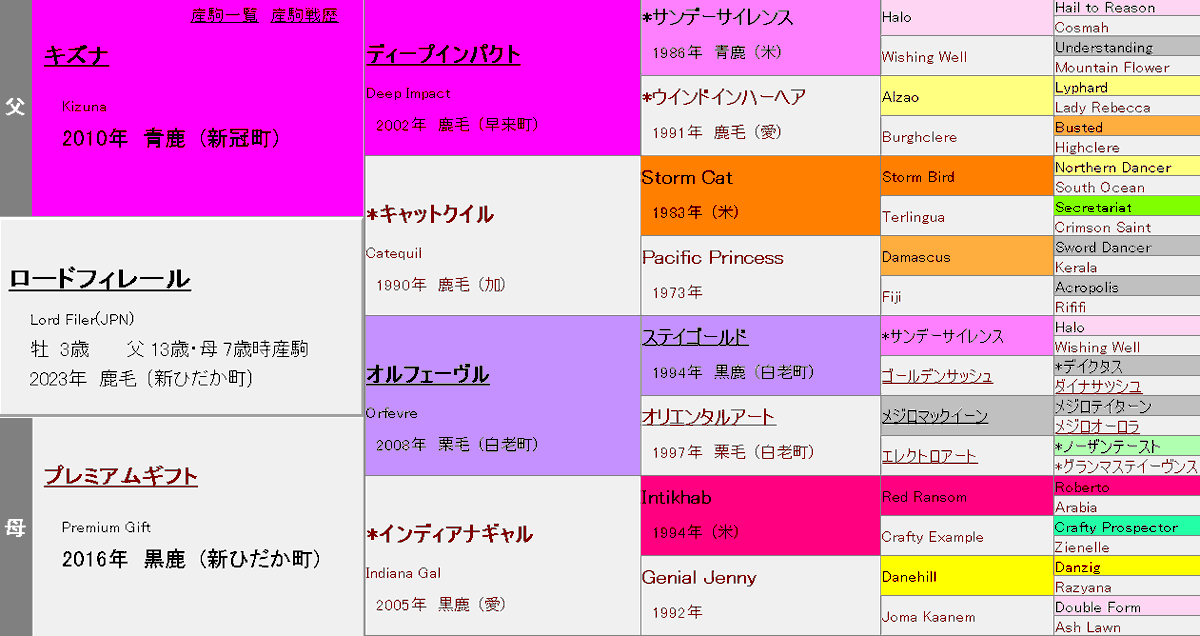Image resolution: width=1200 pixels, height=636 pixels.
Task: Click the Wishing Well cell below Halo in the top block
Action: coord(967,56)
